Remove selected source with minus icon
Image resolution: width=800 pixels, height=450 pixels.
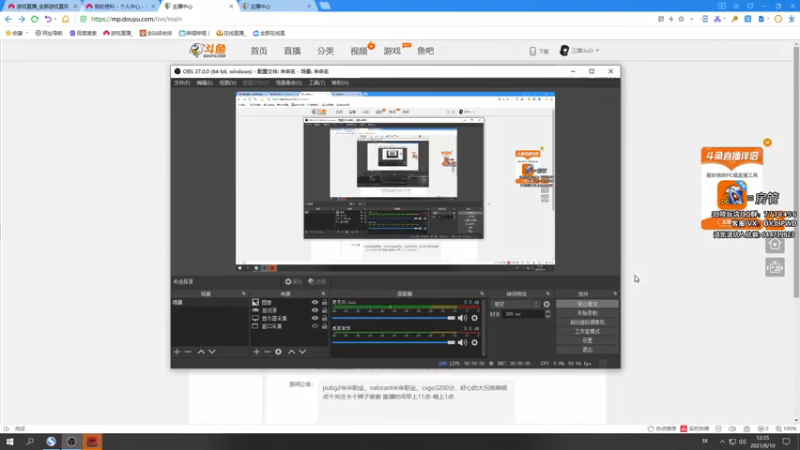(267, 352)
